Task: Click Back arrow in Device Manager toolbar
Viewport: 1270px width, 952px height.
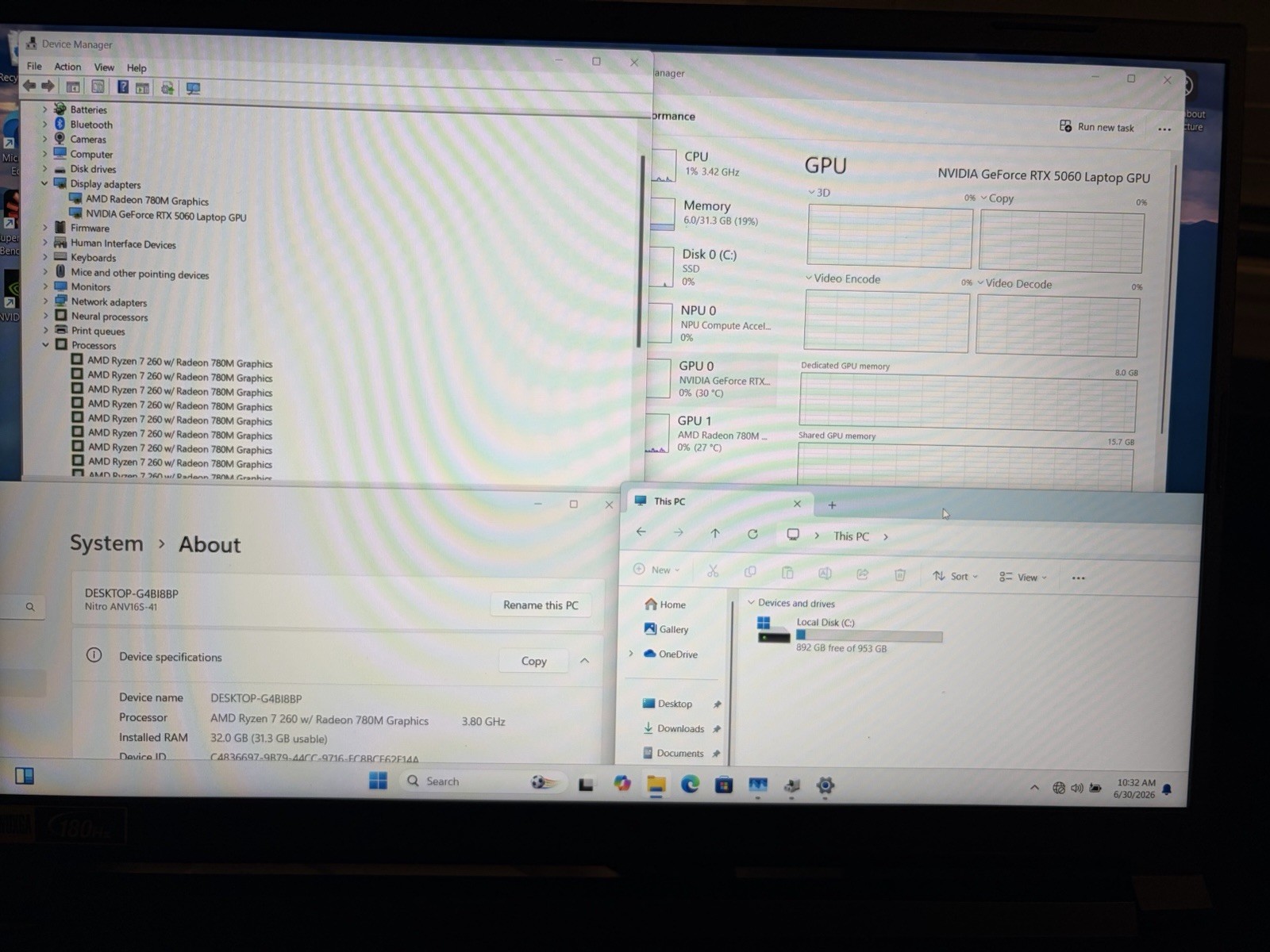Action: [x=29, y=86]
